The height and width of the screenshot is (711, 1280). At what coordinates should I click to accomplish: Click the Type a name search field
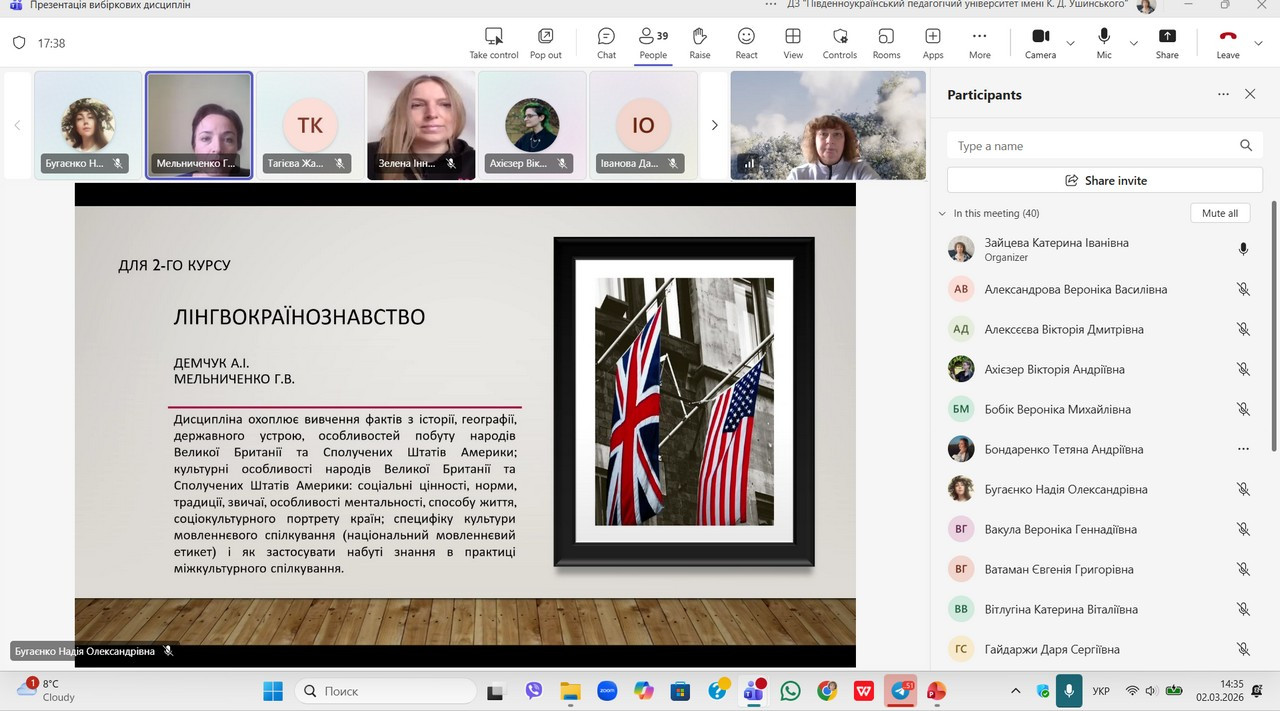(x=1090, y=146)
